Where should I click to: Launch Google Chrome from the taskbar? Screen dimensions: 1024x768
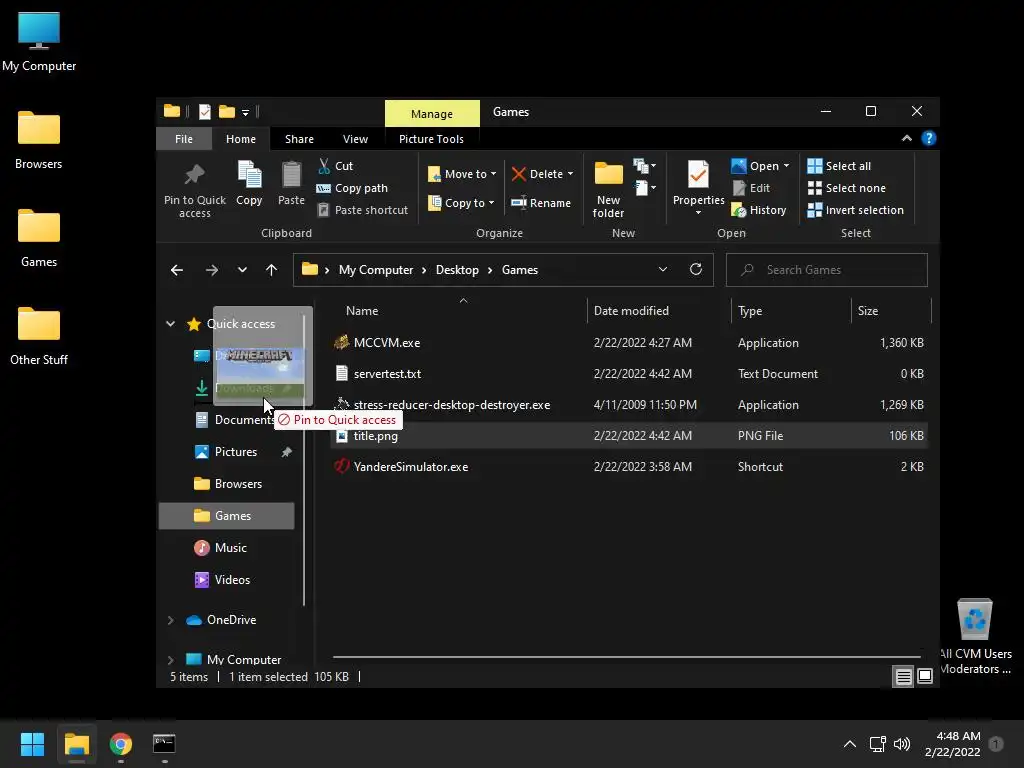point(121,744)
